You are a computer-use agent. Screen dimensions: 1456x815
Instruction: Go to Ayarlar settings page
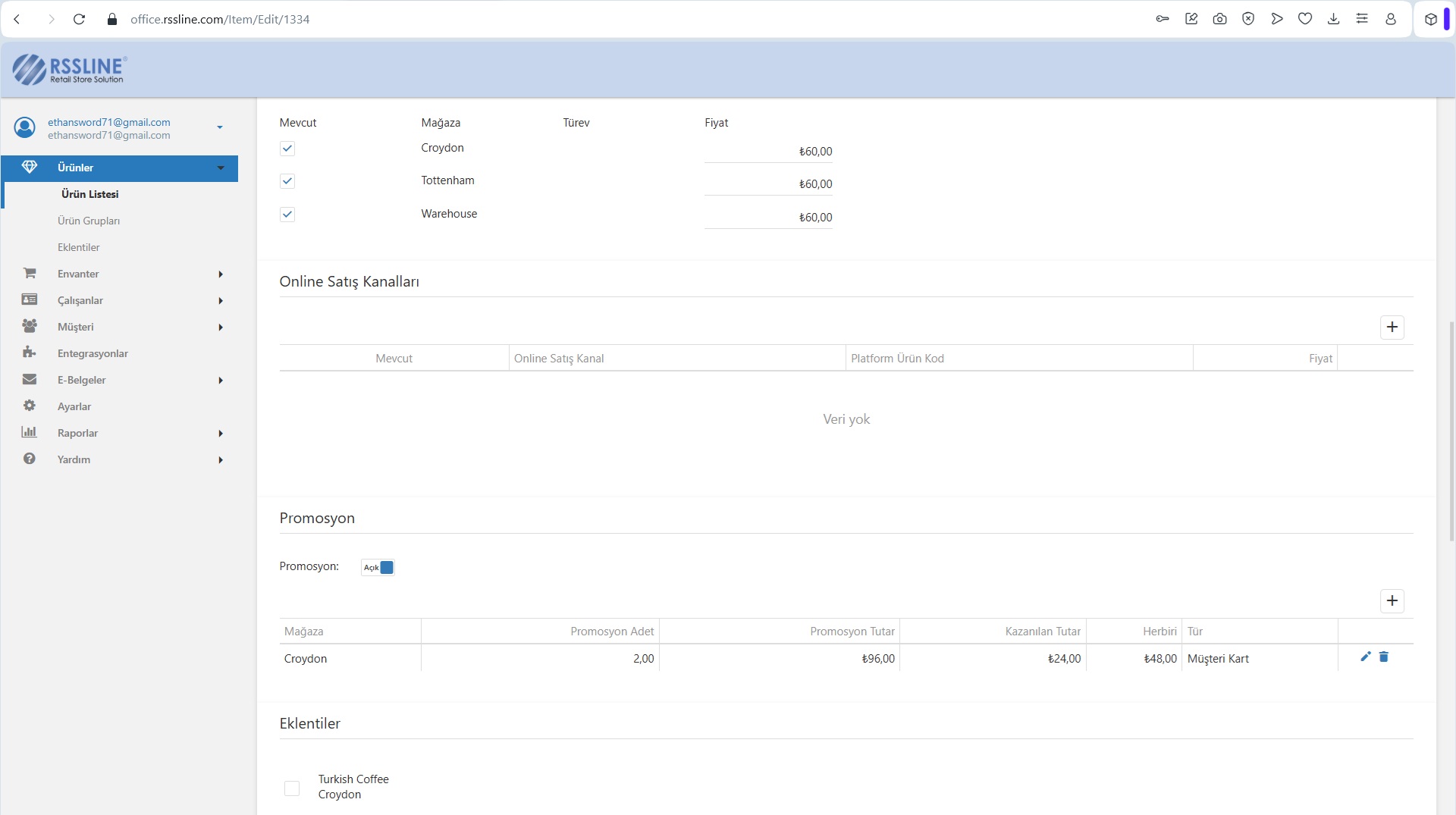[x=74, y=406]
